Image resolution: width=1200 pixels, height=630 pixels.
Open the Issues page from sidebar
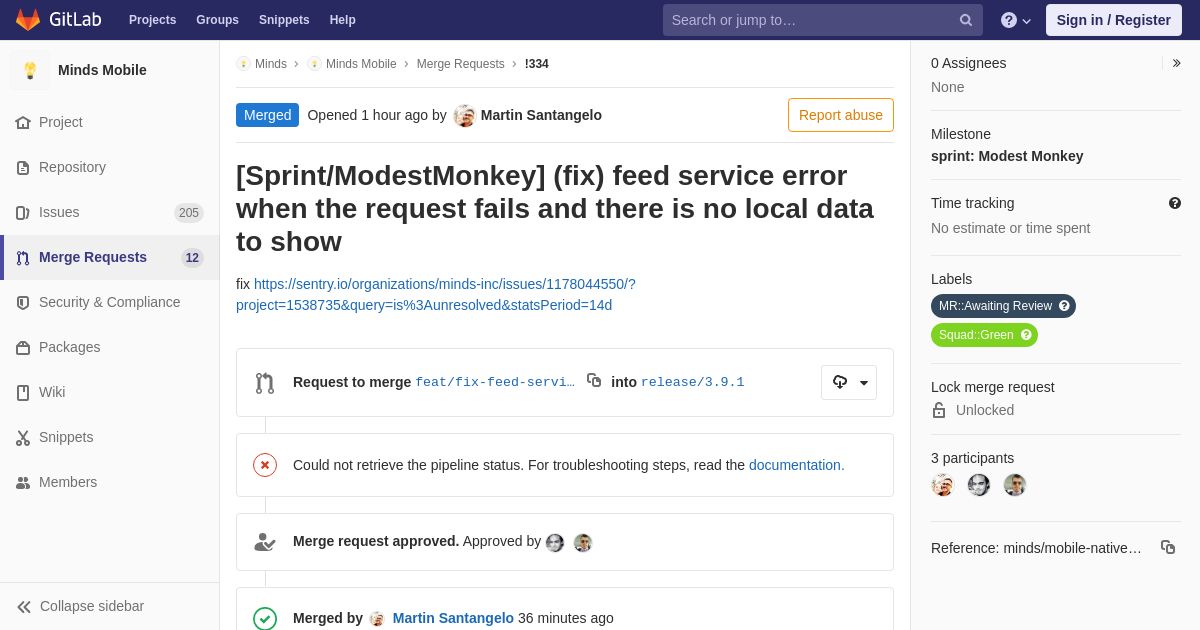click(x=110, y=212)
